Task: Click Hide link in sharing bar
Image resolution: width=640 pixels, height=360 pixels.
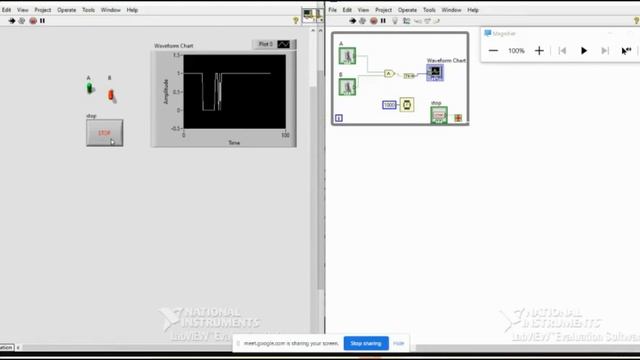Action: [398, 343]
